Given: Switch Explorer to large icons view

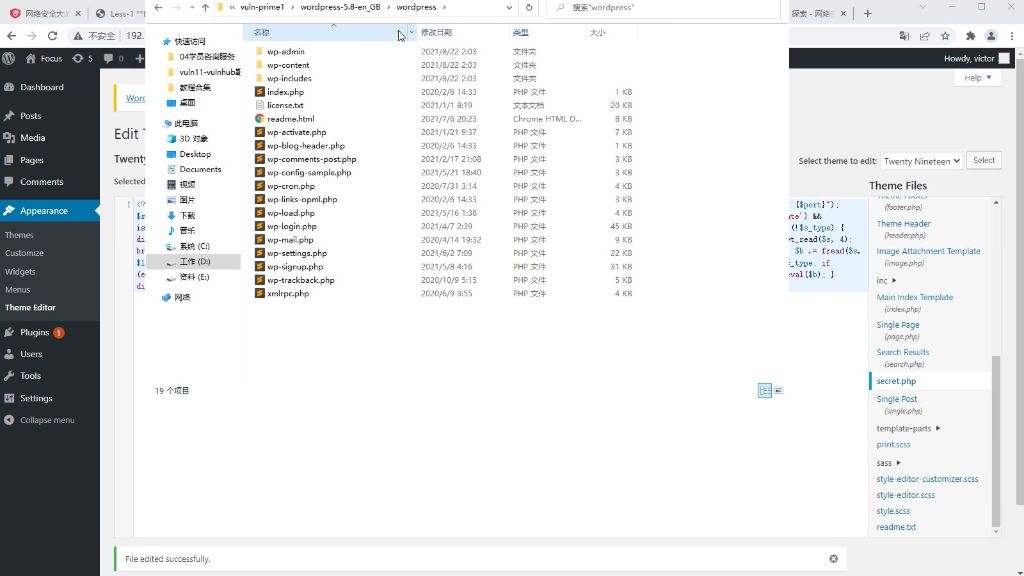Looking at the screenshot, I should pos(778,391).
